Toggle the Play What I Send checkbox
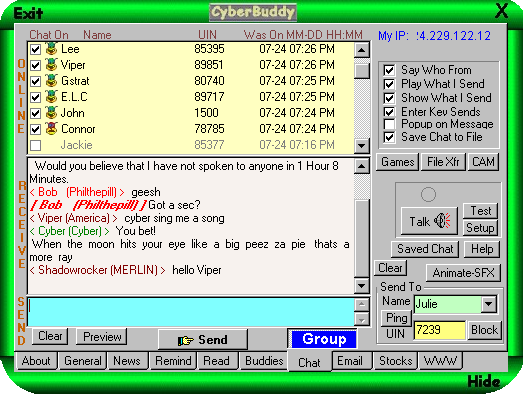523x394 pixels. click(389, 84)
